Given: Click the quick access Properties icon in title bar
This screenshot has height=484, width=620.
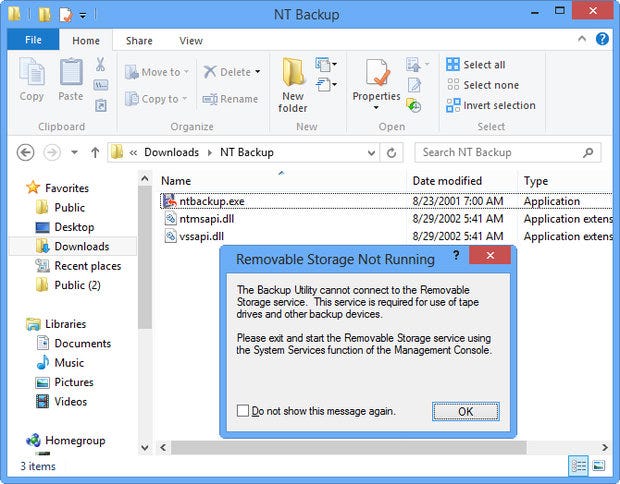Looking at the screenshot, I should coord(66,15).
